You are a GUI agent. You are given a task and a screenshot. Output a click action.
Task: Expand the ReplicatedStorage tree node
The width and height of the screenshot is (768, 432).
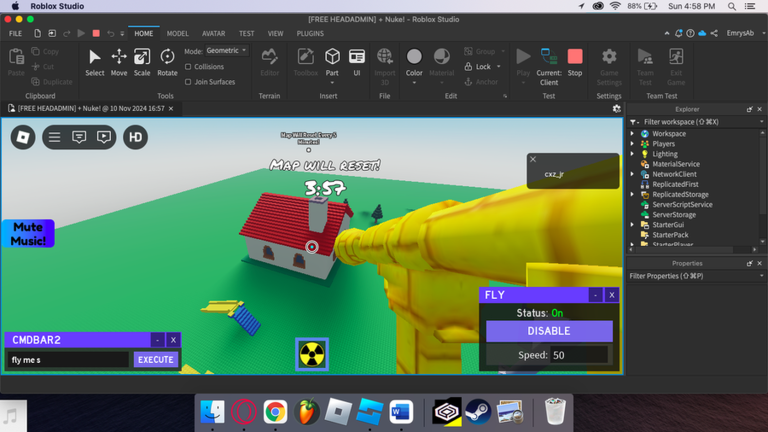pos(632,194)
